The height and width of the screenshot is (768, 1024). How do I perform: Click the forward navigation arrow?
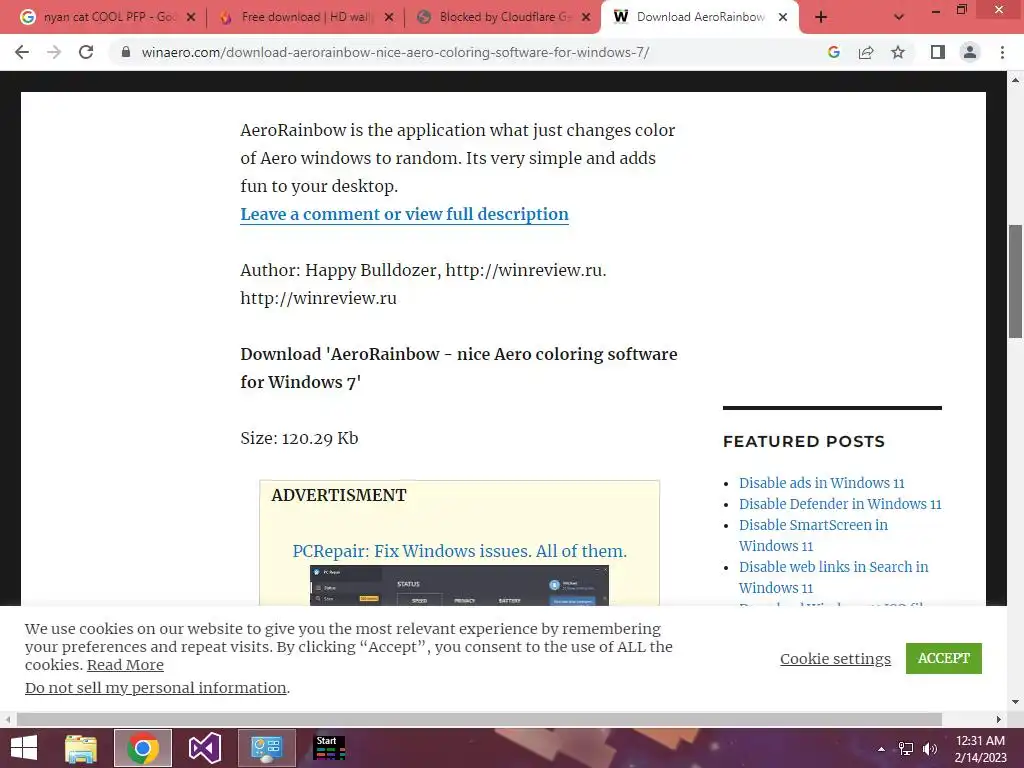(54, 52)
